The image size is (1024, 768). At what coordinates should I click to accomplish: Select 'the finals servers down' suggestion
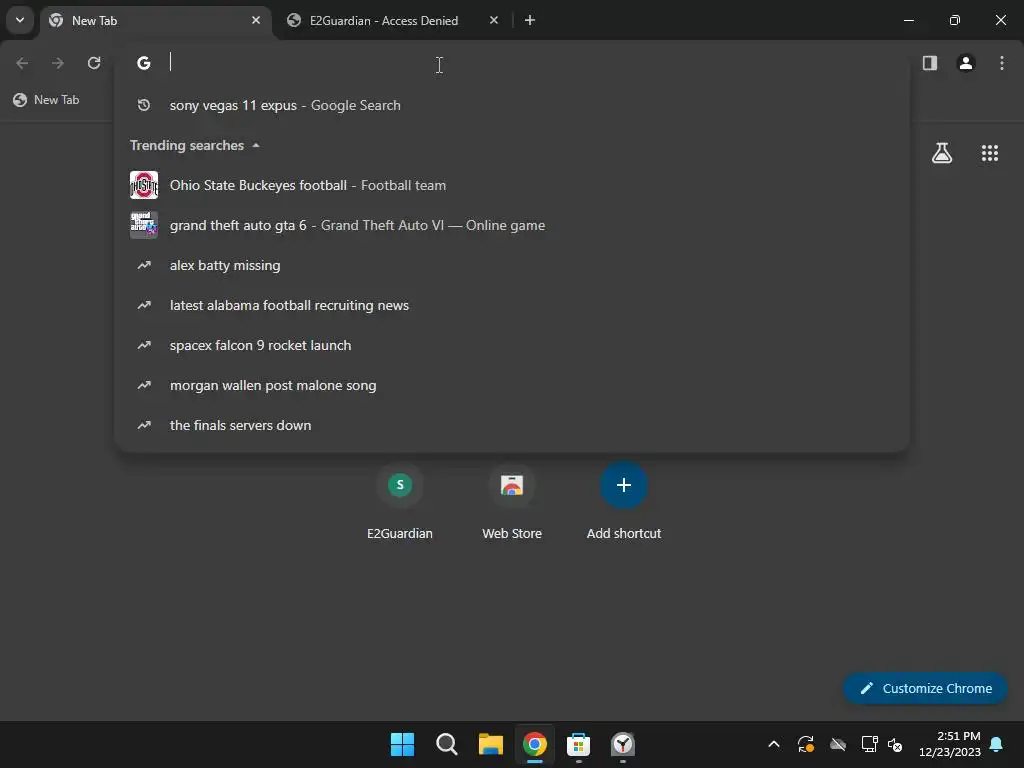click(512, 425)
